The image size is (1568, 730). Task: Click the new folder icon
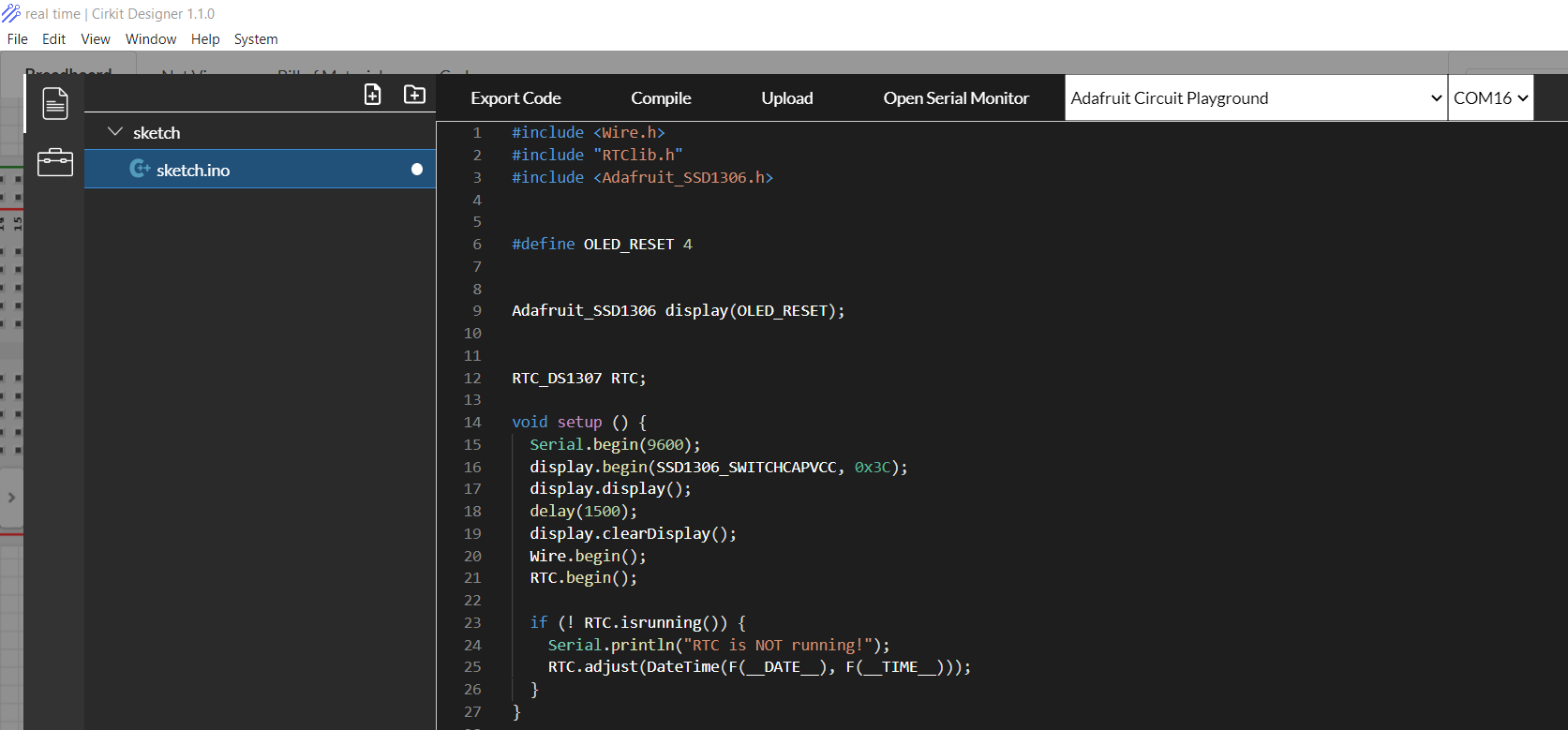click(414, 95)
